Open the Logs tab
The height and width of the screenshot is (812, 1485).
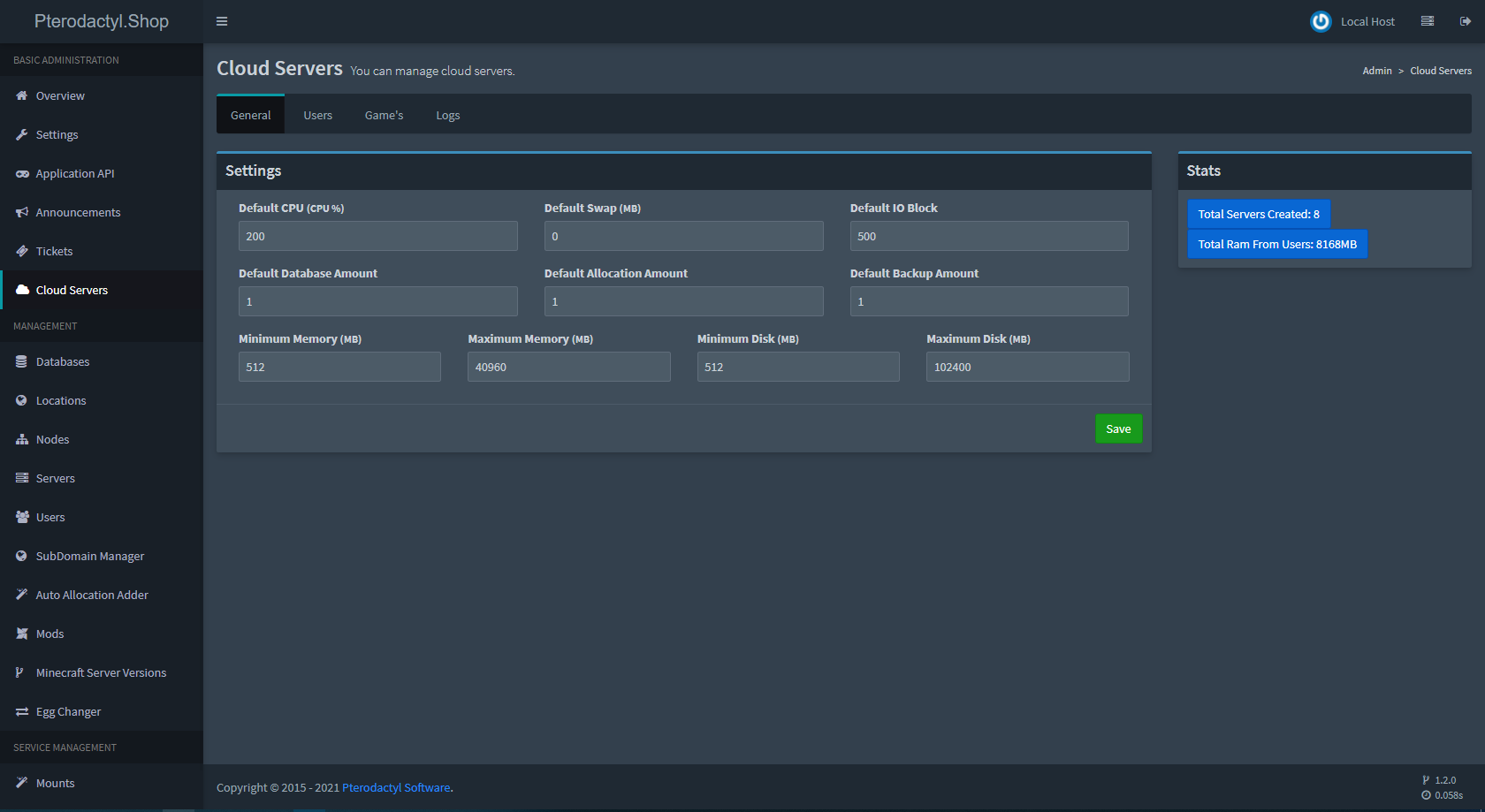(x=447, y=115)
